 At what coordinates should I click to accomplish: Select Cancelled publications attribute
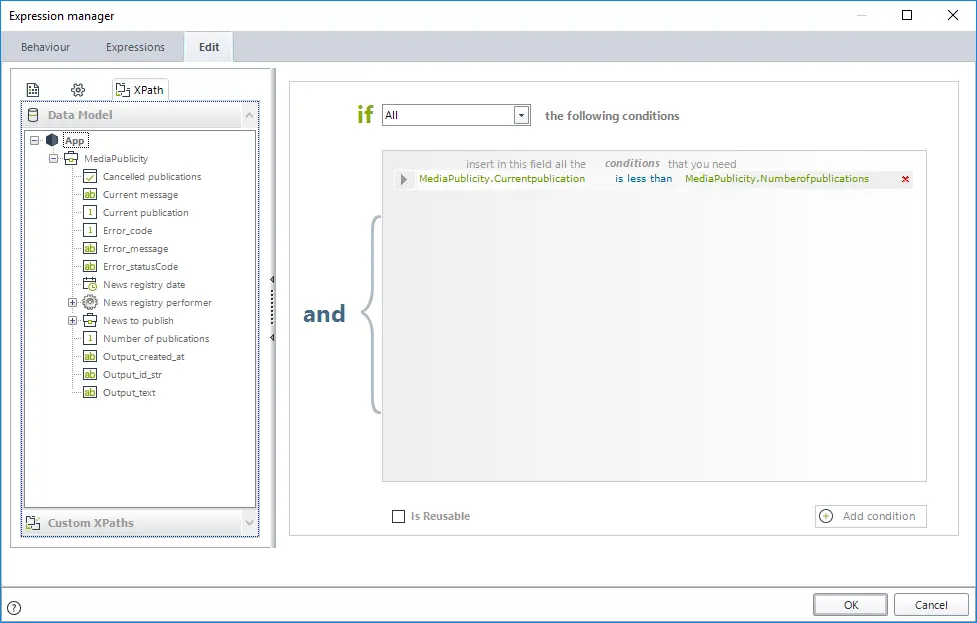[x=152, y=177]
